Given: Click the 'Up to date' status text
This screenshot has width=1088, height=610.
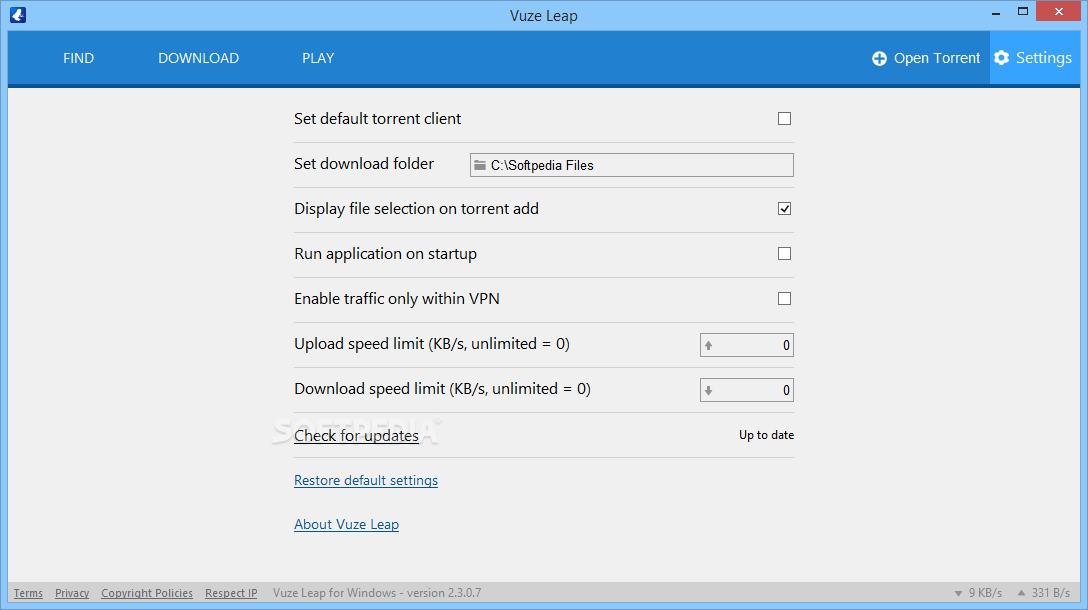Looking at the screenshot, I should click(x=766, y=435).
